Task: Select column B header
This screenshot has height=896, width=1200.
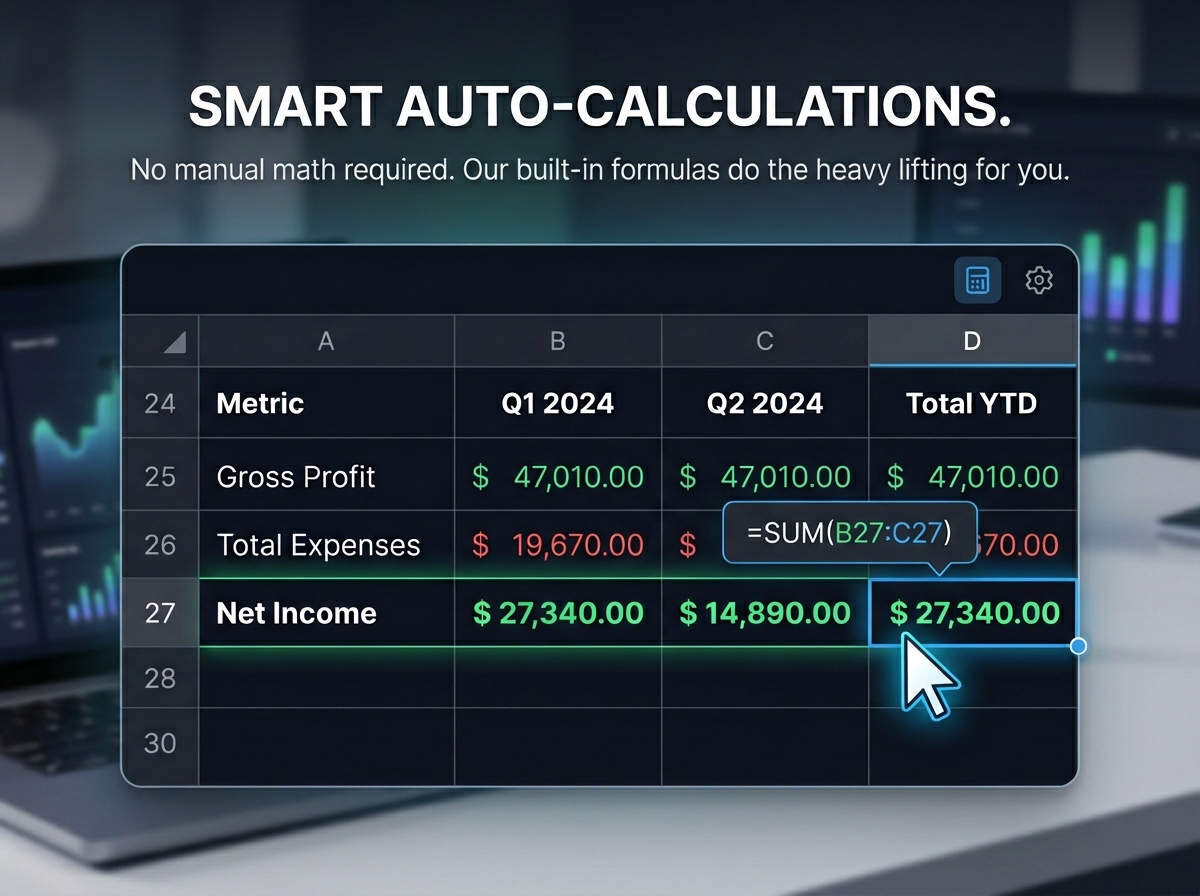Action: click(558, 342)
